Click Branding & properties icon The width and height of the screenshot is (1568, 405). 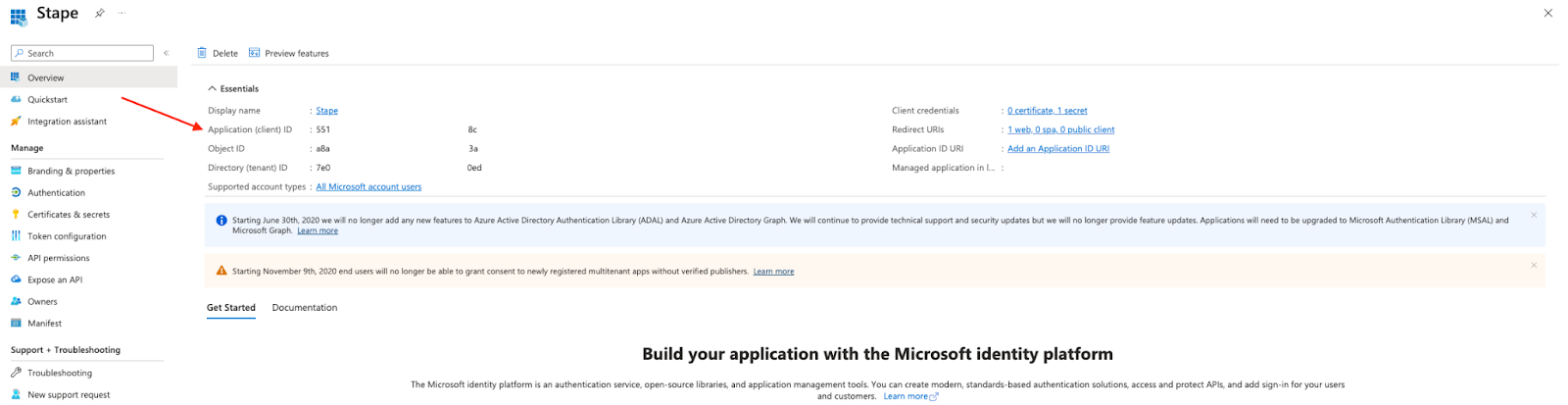click(16, 171)
